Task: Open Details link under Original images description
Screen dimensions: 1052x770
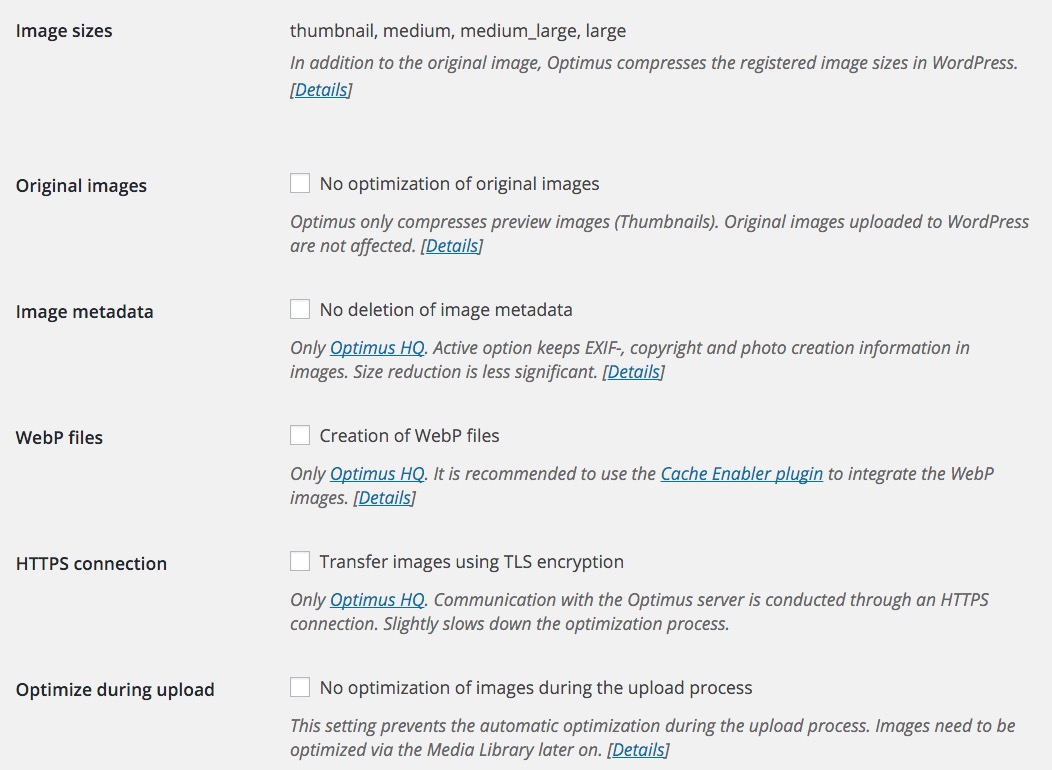Action: tap(452, 246)
